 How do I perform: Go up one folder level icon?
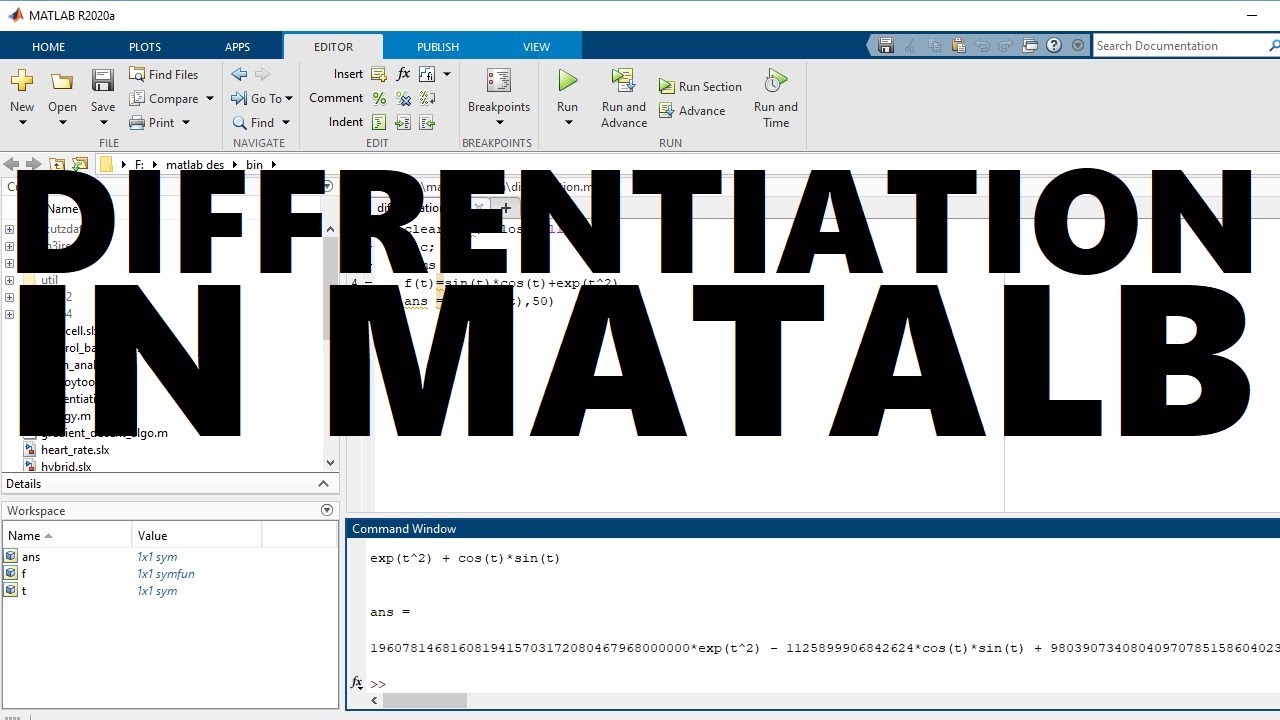coord(57,164)
